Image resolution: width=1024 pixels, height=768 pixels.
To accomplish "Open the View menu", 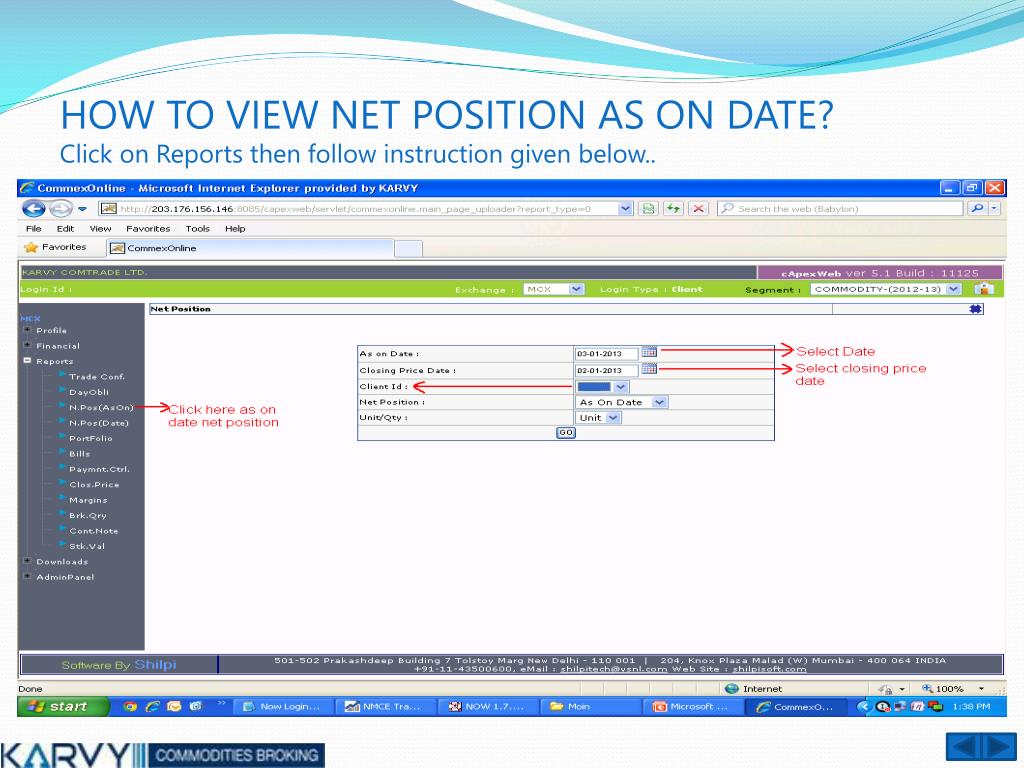I will [100, 229].
